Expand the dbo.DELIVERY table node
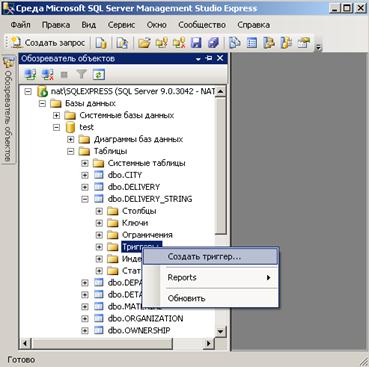This screenshot has height=367, width=369. pos(85,187)
